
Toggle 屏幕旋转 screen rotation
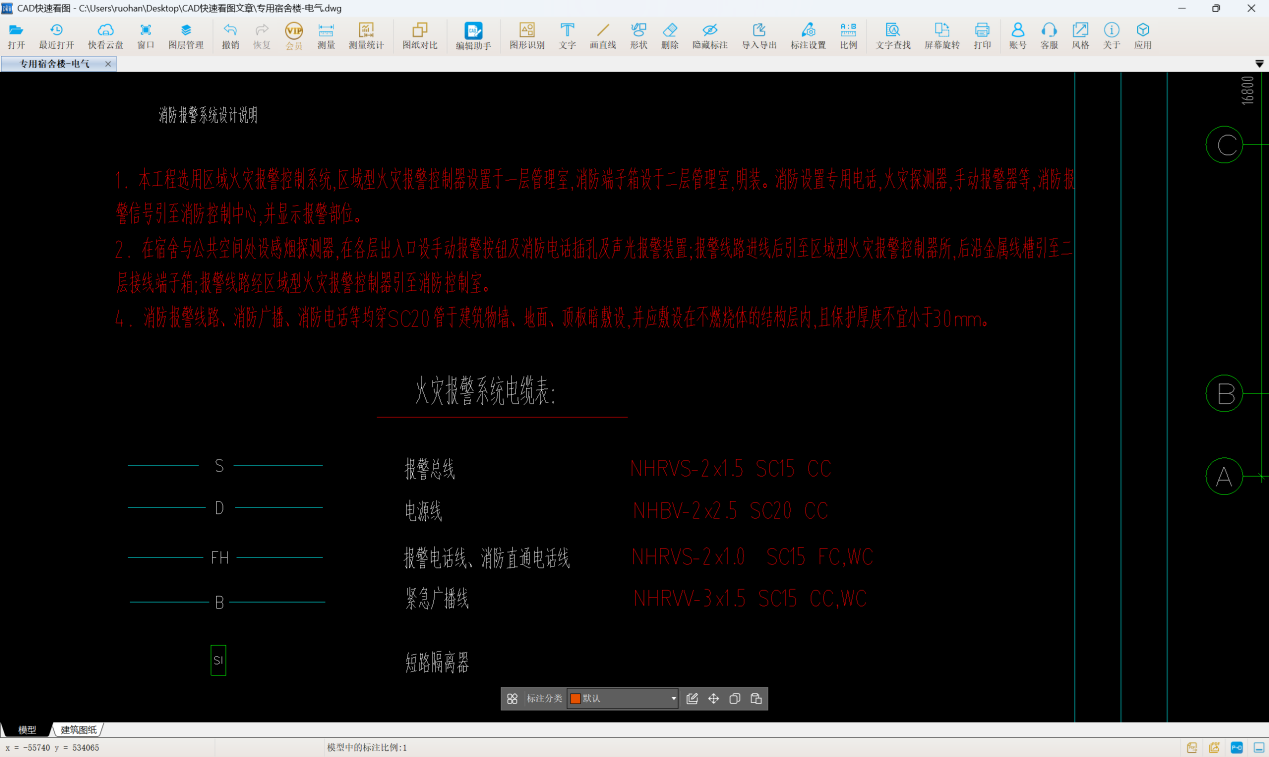pyautogui.click(x=941, y=36)
